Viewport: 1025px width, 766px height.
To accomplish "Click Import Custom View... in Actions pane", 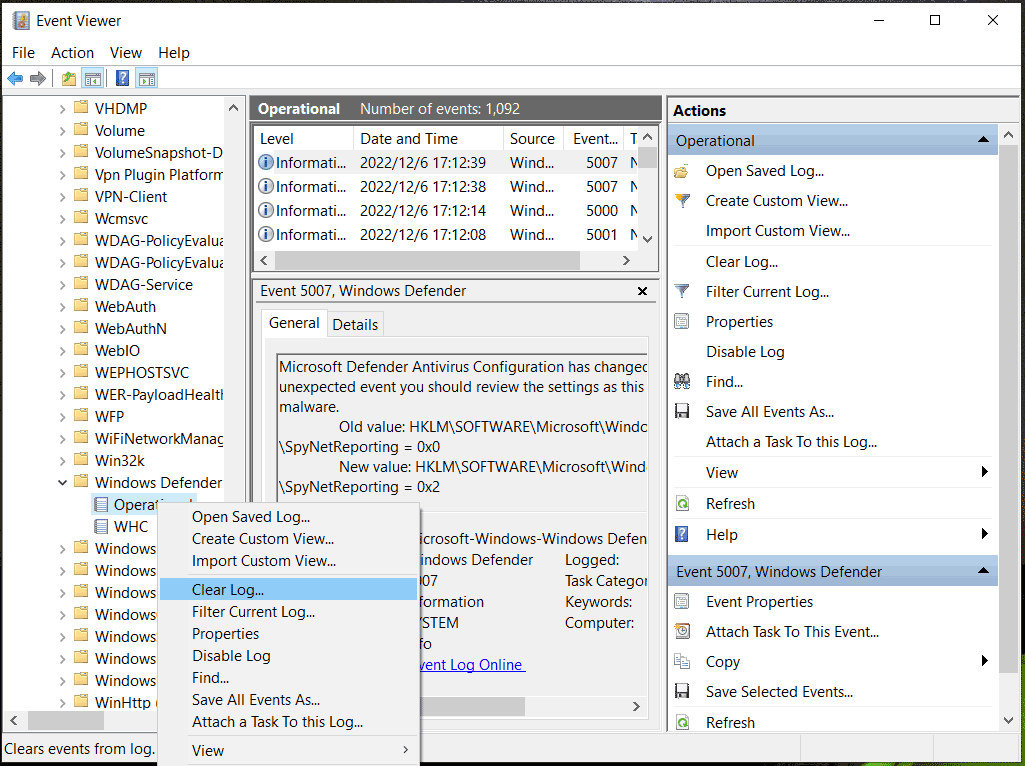I will click(778, 231).
